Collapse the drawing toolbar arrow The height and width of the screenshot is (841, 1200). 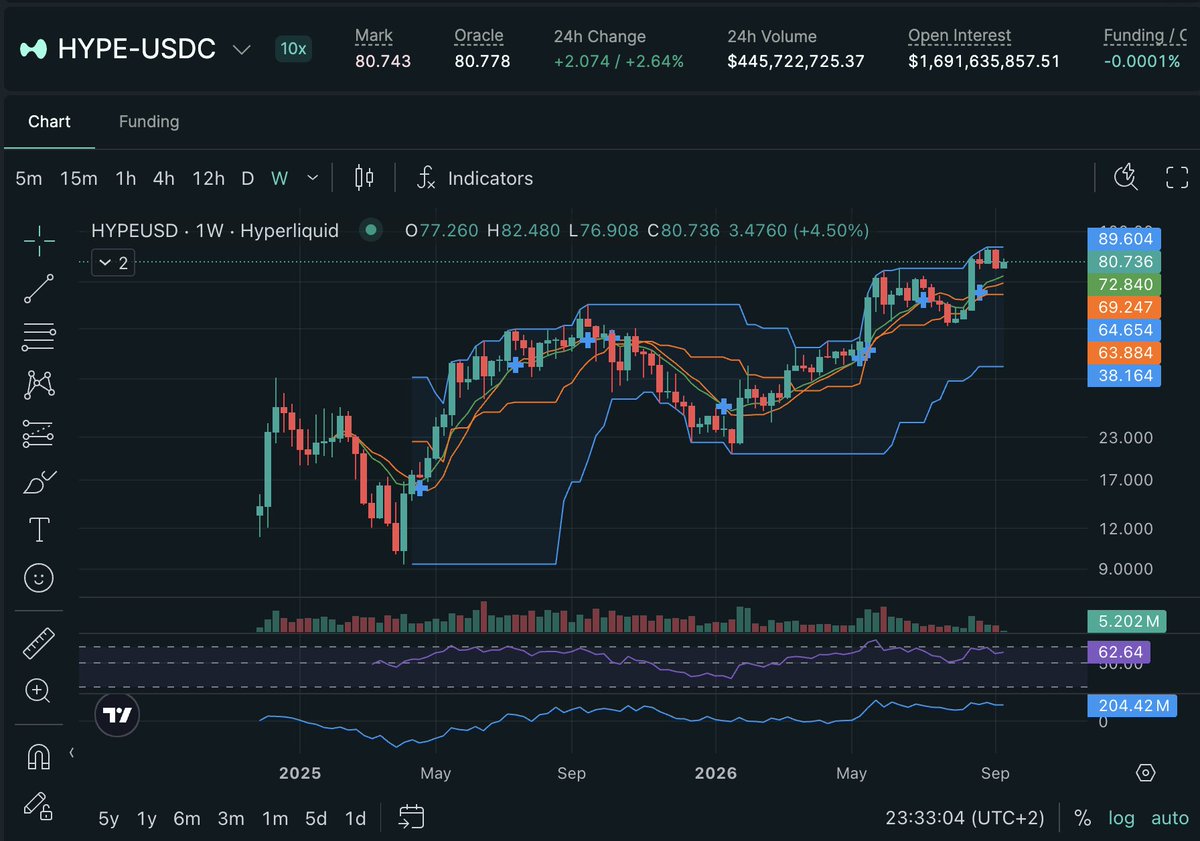(71, 753)
